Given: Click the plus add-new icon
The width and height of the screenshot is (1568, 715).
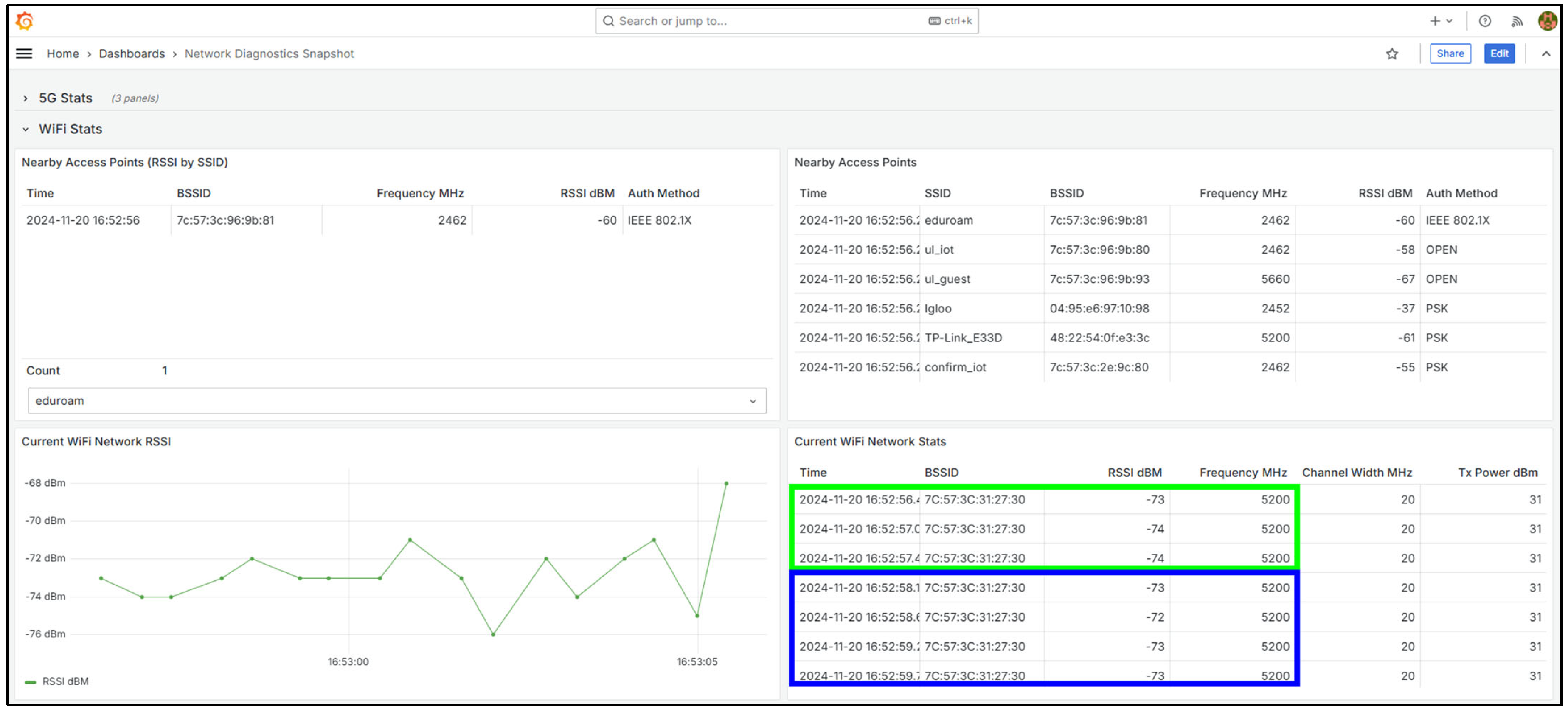Looking at the screenshot, I should 1435,21.
